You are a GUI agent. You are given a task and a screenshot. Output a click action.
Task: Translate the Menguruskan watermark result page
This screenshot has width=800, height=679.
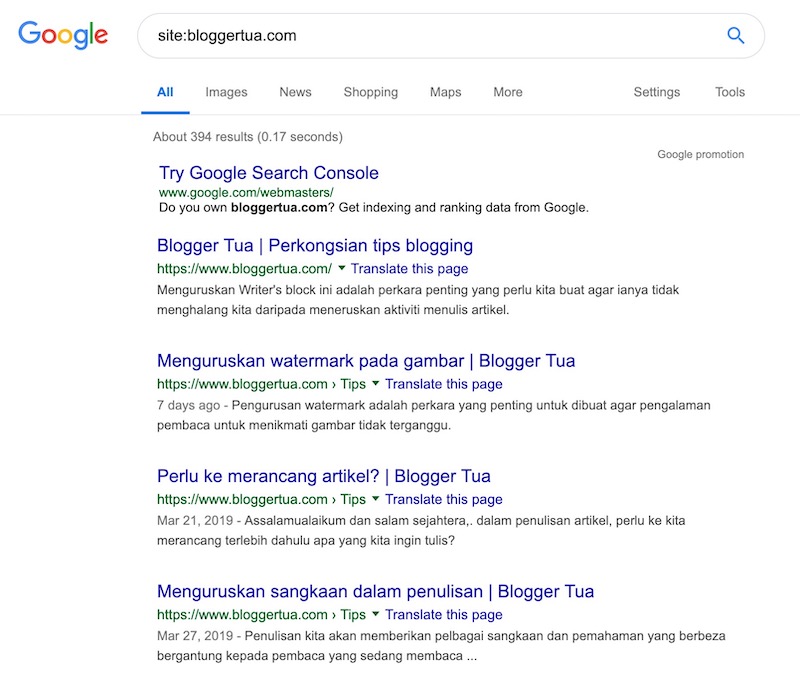pyautogui.click(x=443, y=384)
